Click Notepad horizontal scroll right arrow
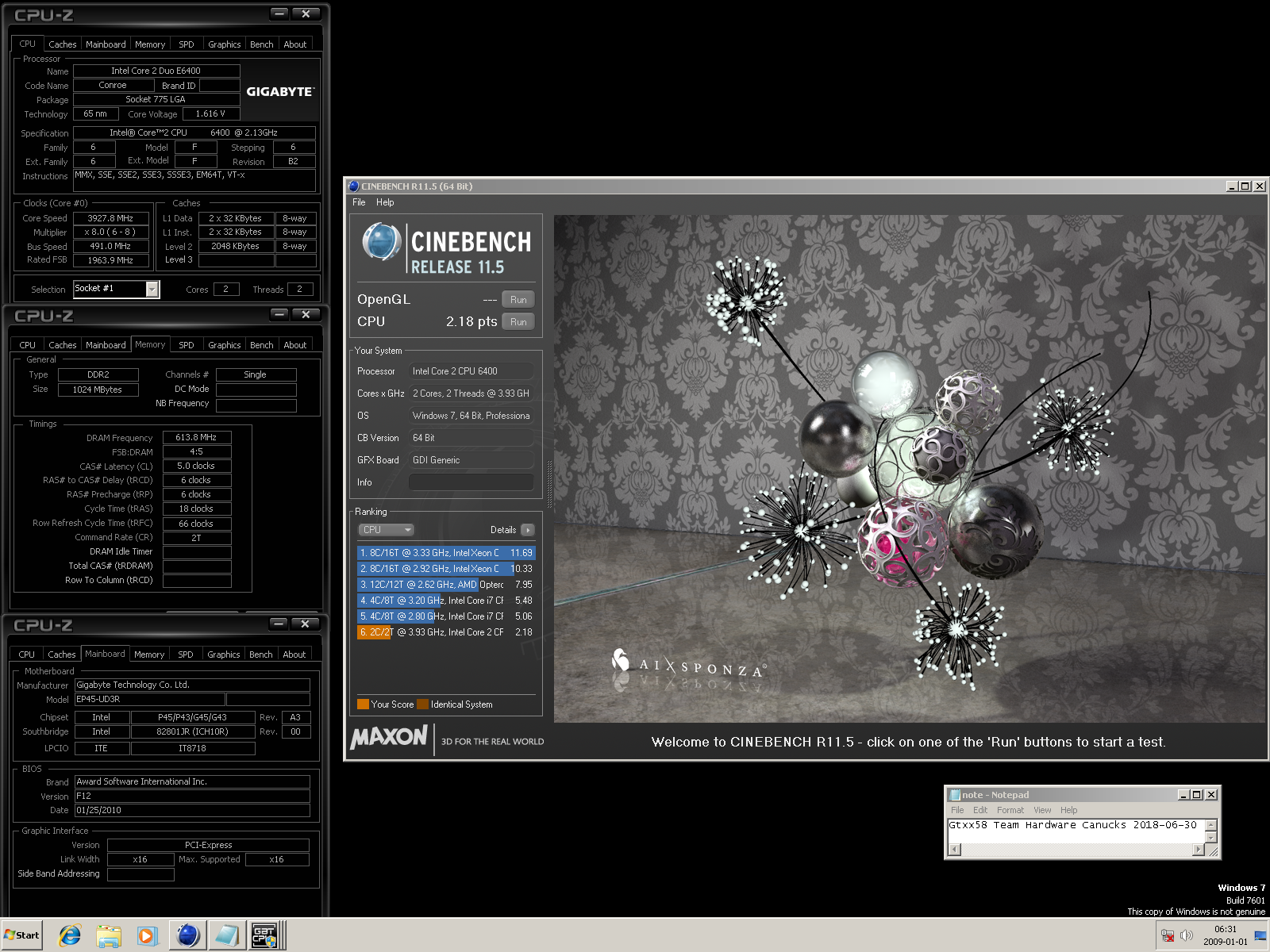Image resolution: width=1270 pixels, height=952 pixels. pos(1199,850)
